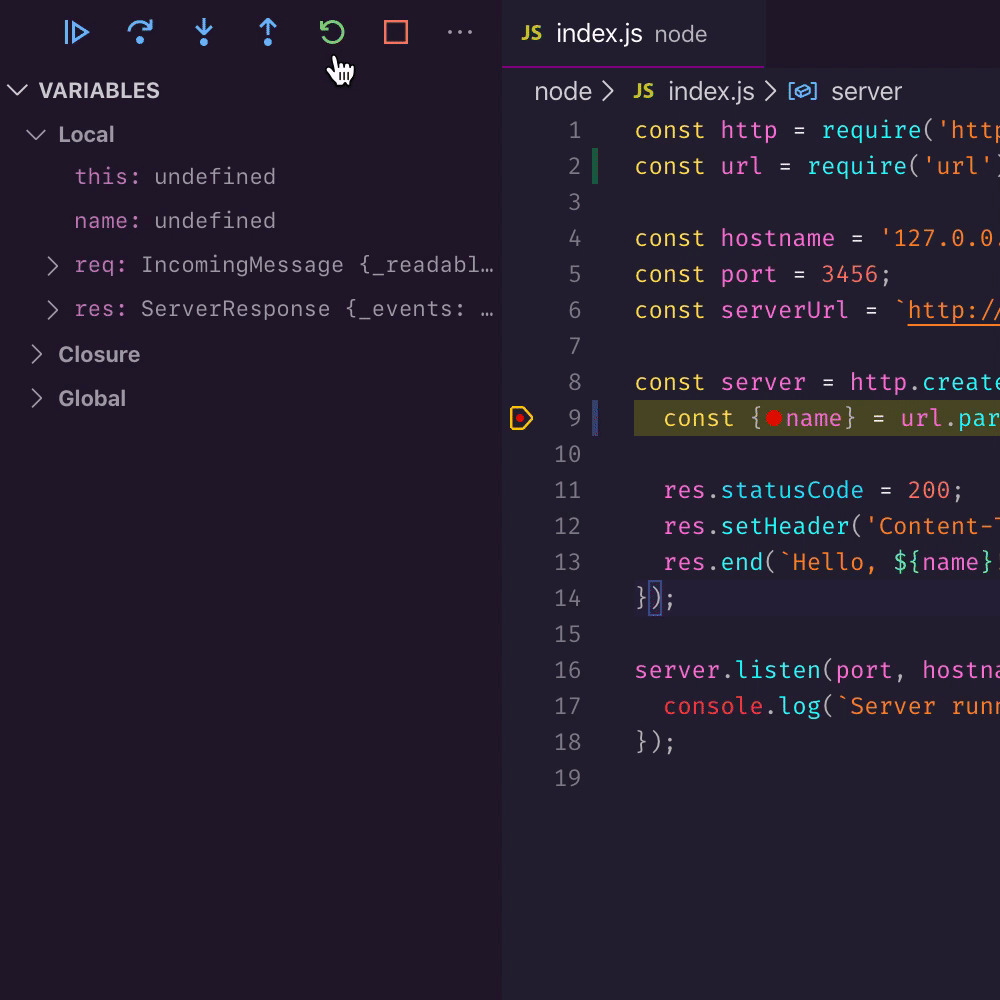The height and width of the screenshot is (1000, 1000).
Task: Click line number 11 in the gutter
Action: pyautogui.click(x=567, y=490)
